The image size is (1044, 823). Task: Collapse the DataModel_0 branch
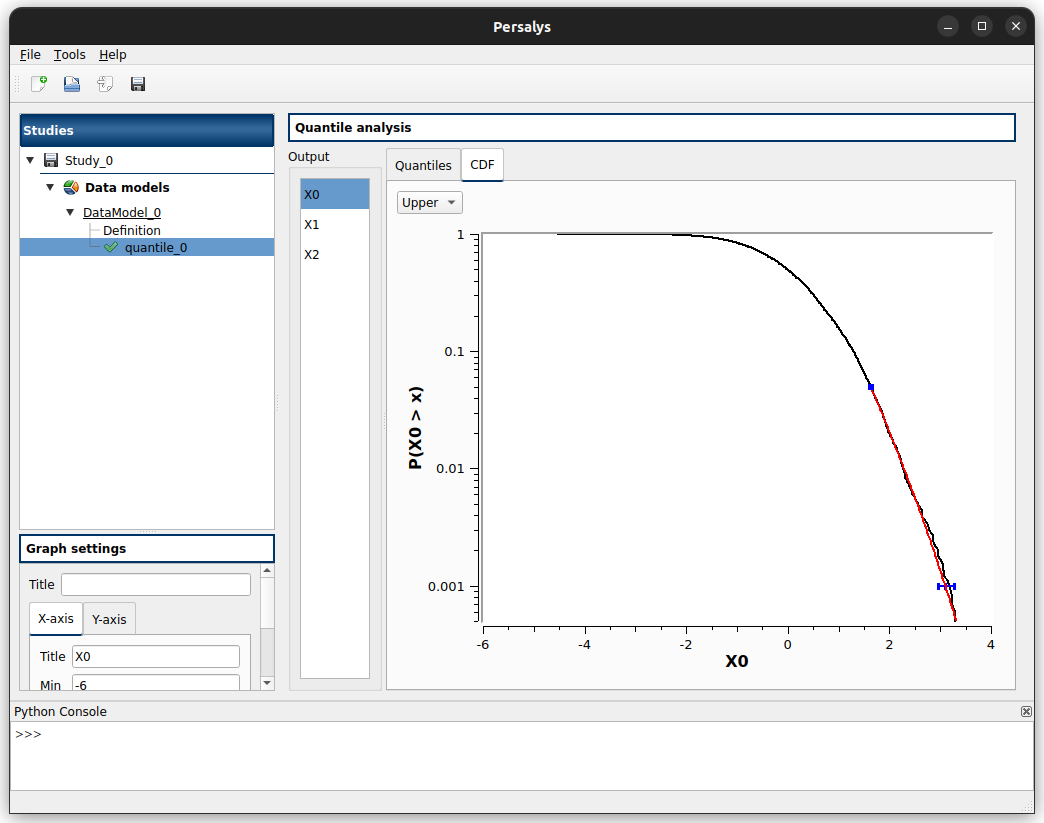69,212
